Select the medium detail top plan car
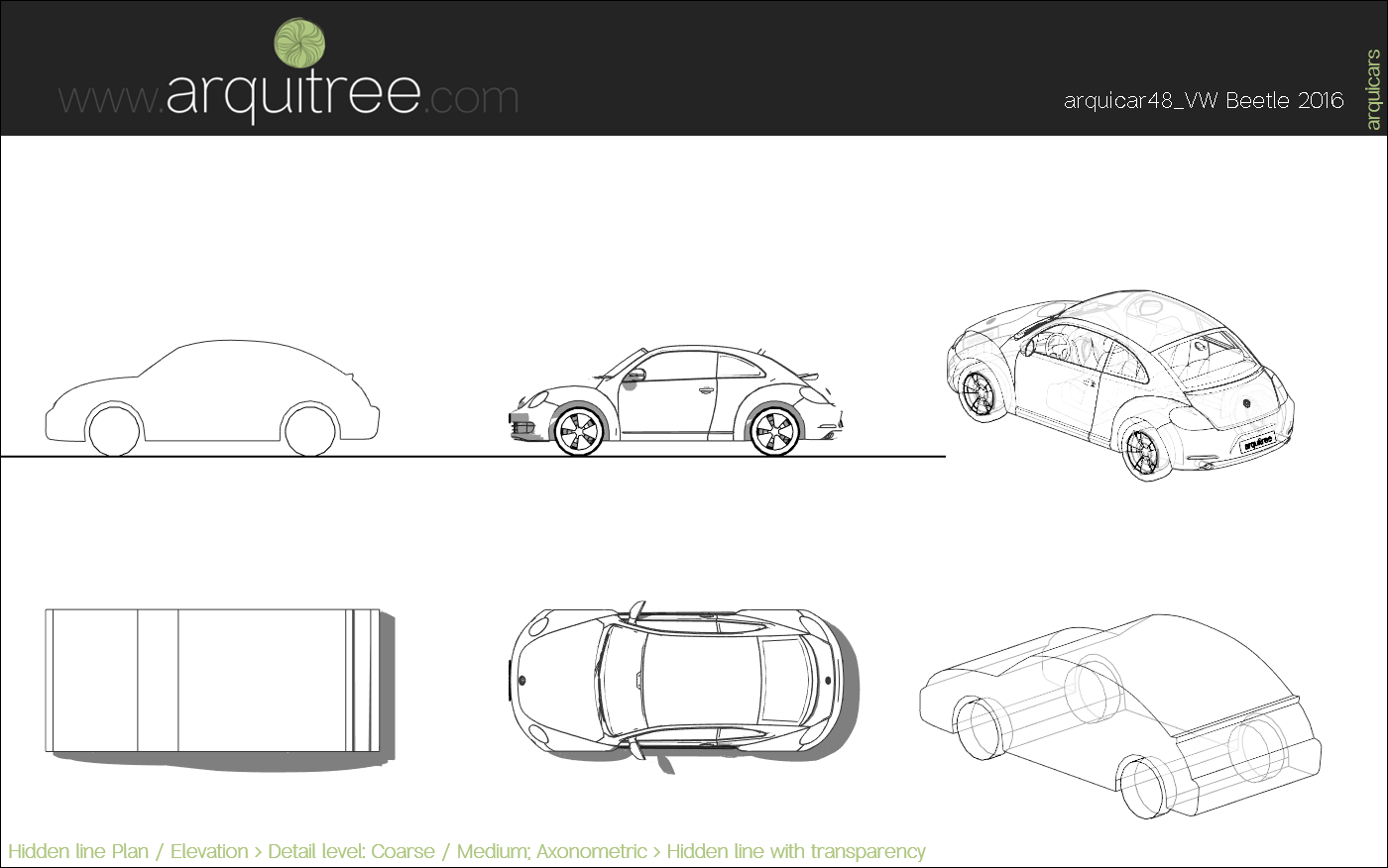The image size is (1388, 868). point(678,681)
